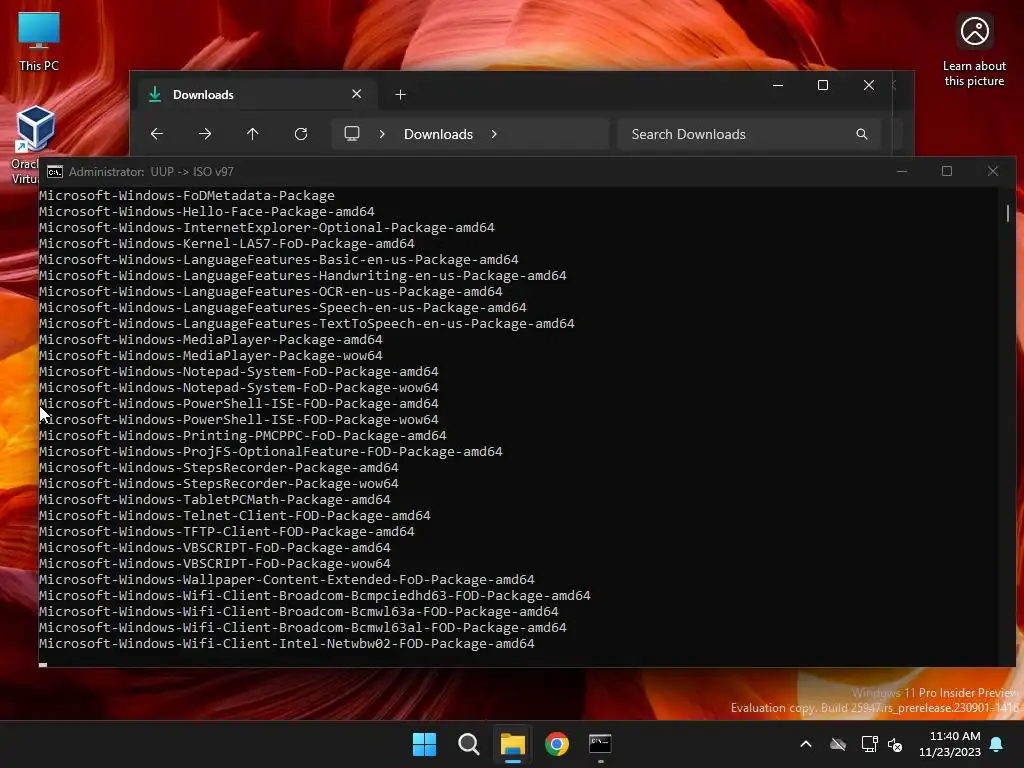Image resolution: width=1024 pixels, height=768 pixels.
Task: Click the magnifier icon in Search Downloads
Action: tap(862, 134)
